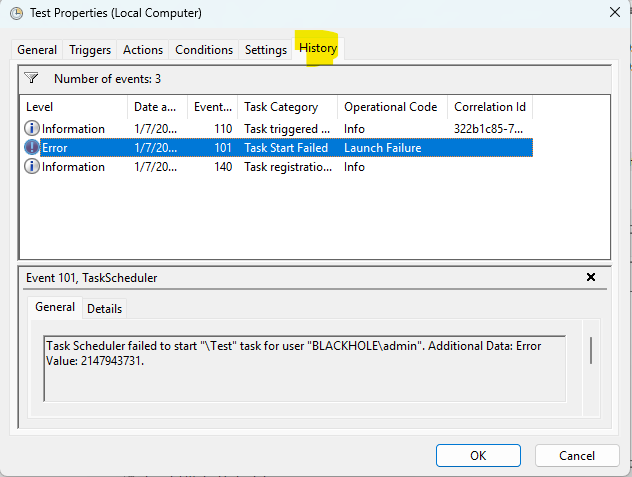Click the 'Number of events: 3' label

point(107,79)
